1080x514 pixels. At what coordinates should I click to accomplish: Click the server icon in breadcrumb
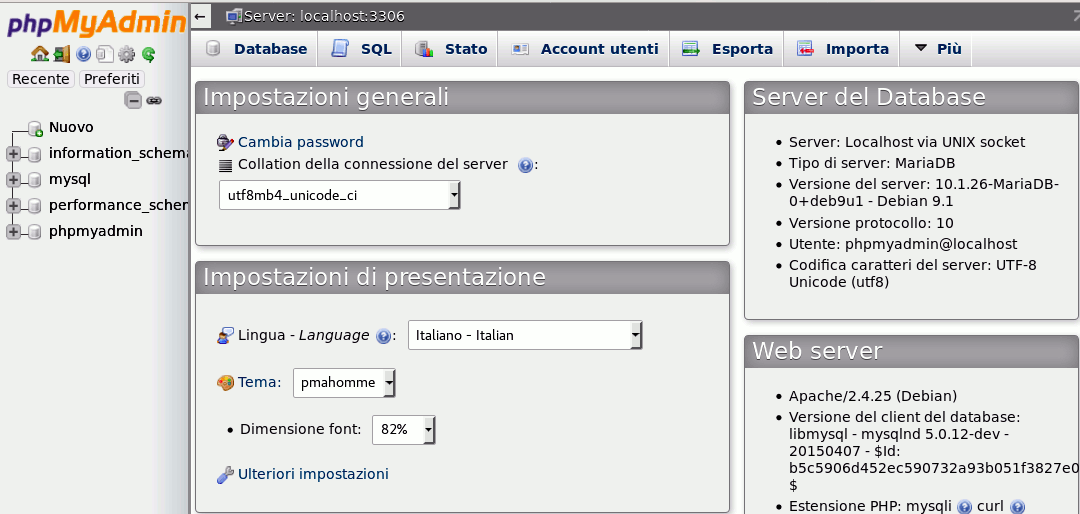click(234, 15)
